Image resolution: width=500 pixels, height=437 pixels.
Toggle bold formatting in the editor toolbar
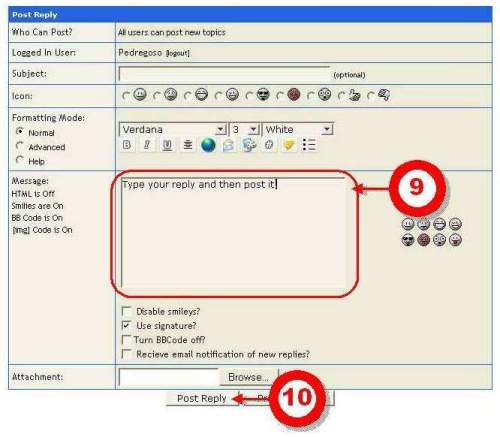pos(127,145)
